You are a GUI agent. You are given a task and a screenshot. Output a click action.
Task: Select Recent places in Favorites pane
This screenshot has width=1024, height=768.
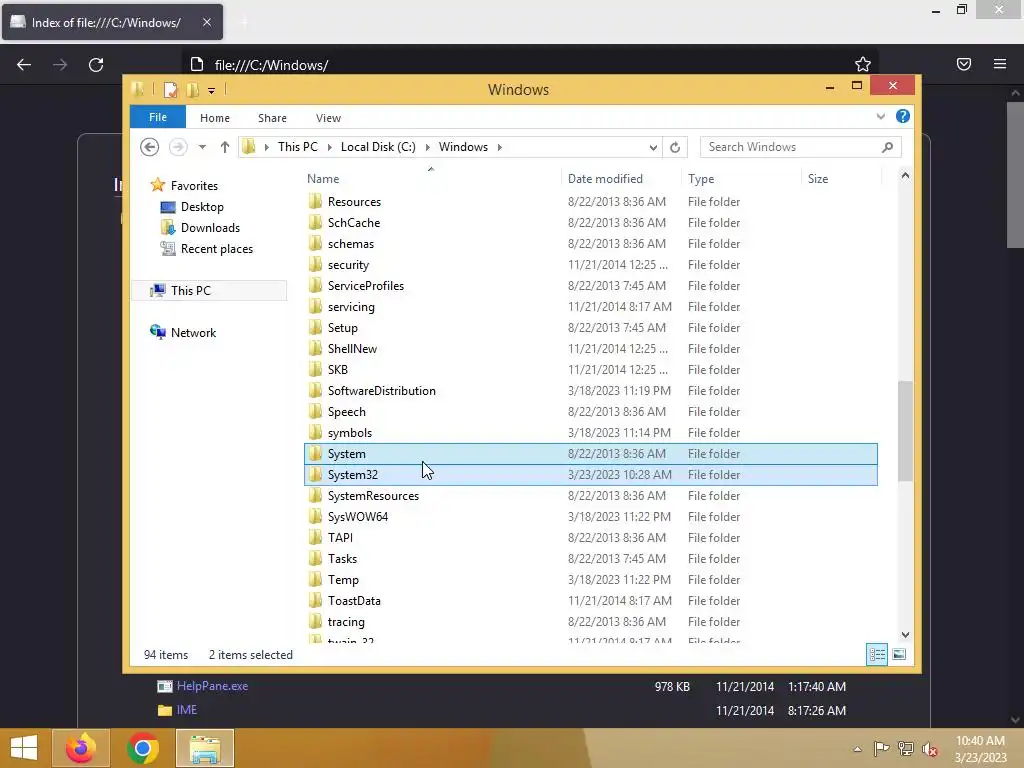216,249
